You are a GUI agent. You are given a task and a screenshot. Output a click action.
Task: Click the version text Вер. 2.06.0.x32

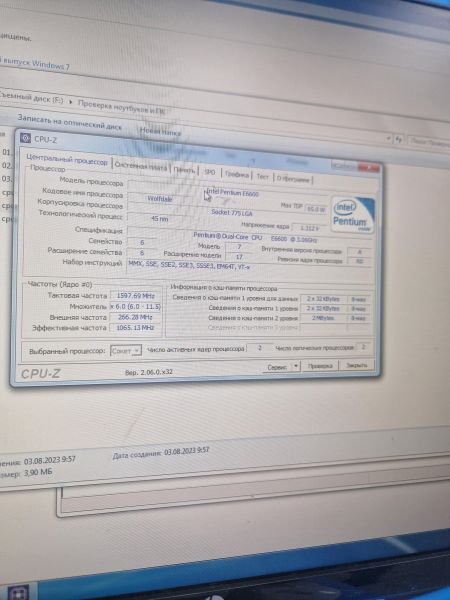click(148, 372)
